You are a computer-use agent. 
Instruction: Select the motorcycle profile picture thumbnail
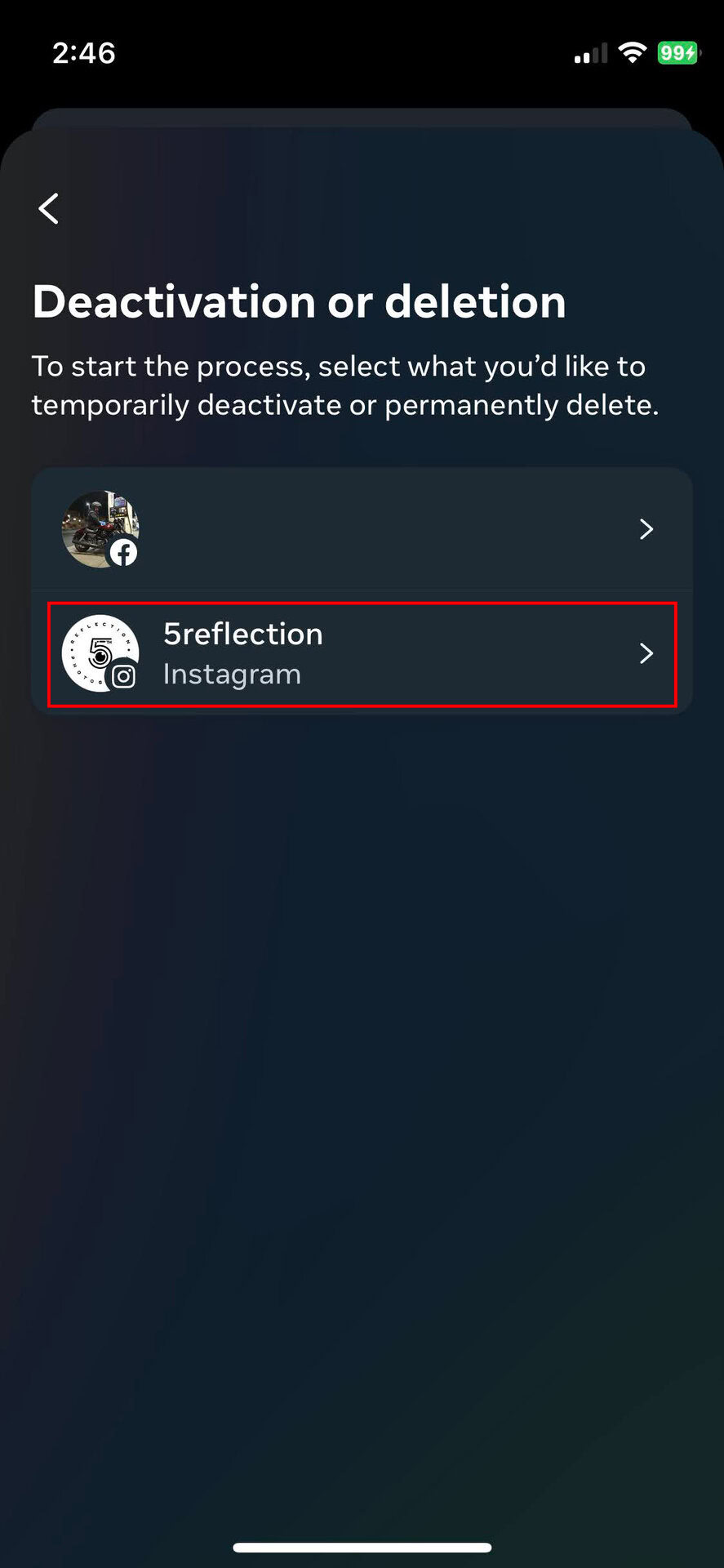[95, 523]
